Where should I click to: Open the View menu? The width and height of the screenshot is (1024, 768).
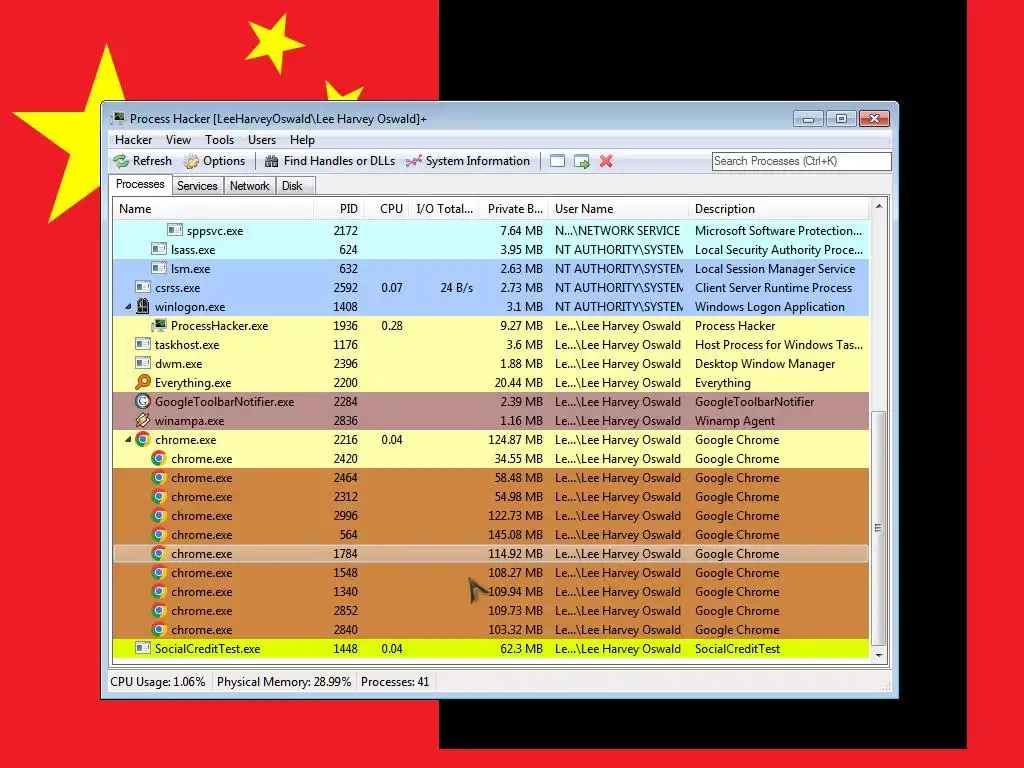(178, 140)
